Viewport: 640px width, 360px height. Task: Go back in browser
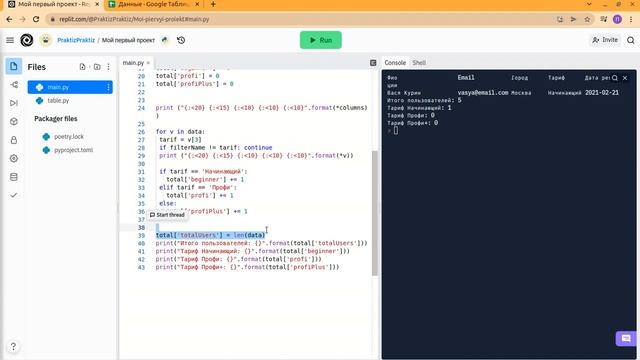[x=9, y=19]
